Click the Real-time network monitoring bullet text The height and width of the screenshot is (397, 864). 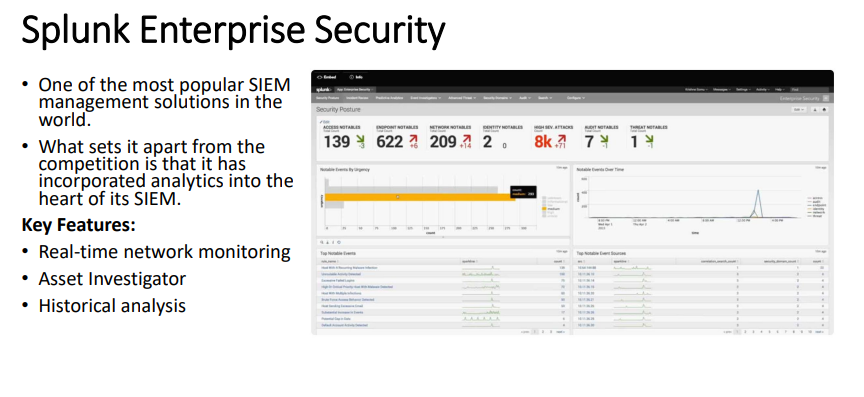pos(164,252)
